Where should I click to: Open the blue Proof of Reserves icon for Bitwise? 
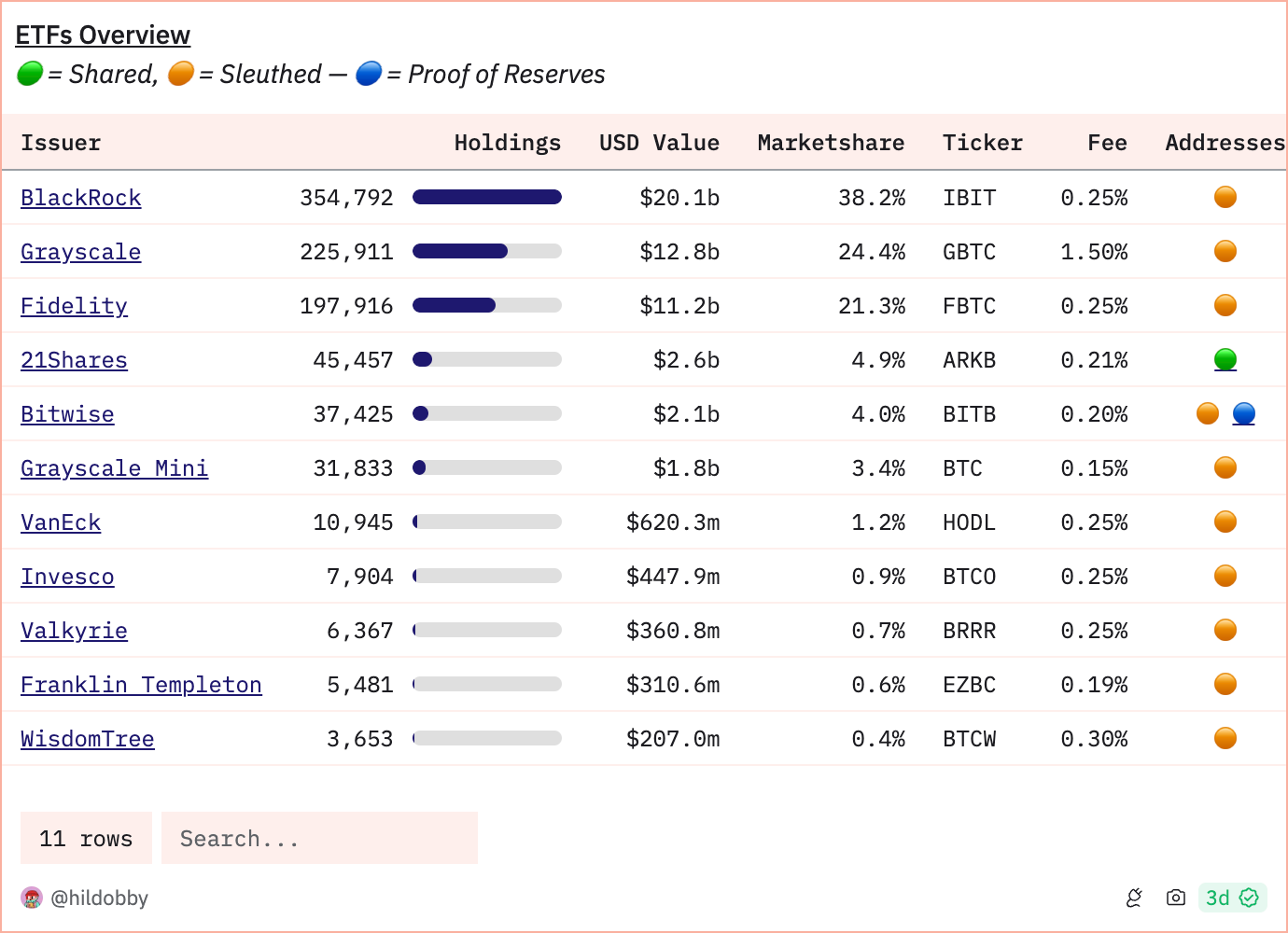pyautogui.click(x=1244, y=413)
